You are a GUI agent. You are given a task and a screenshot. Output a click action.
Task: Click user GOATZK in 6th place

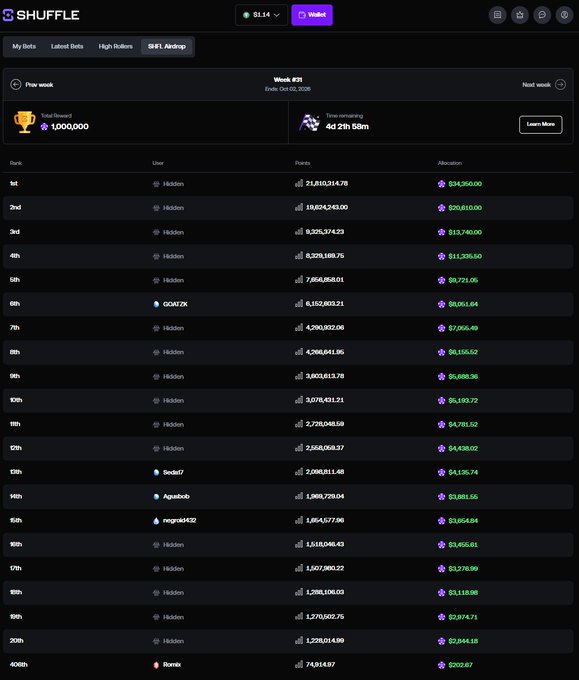click(x=175, y=304)
